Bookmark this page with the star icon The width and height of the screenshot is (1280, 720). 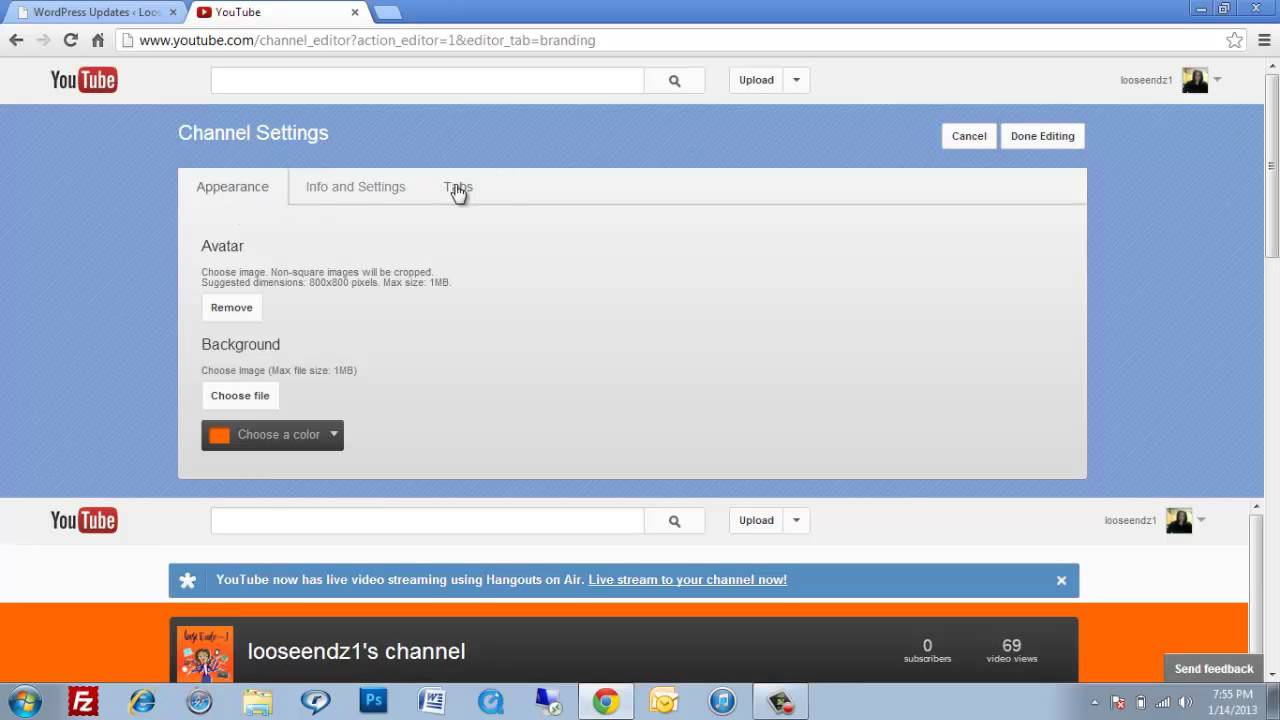point(1235,40)
